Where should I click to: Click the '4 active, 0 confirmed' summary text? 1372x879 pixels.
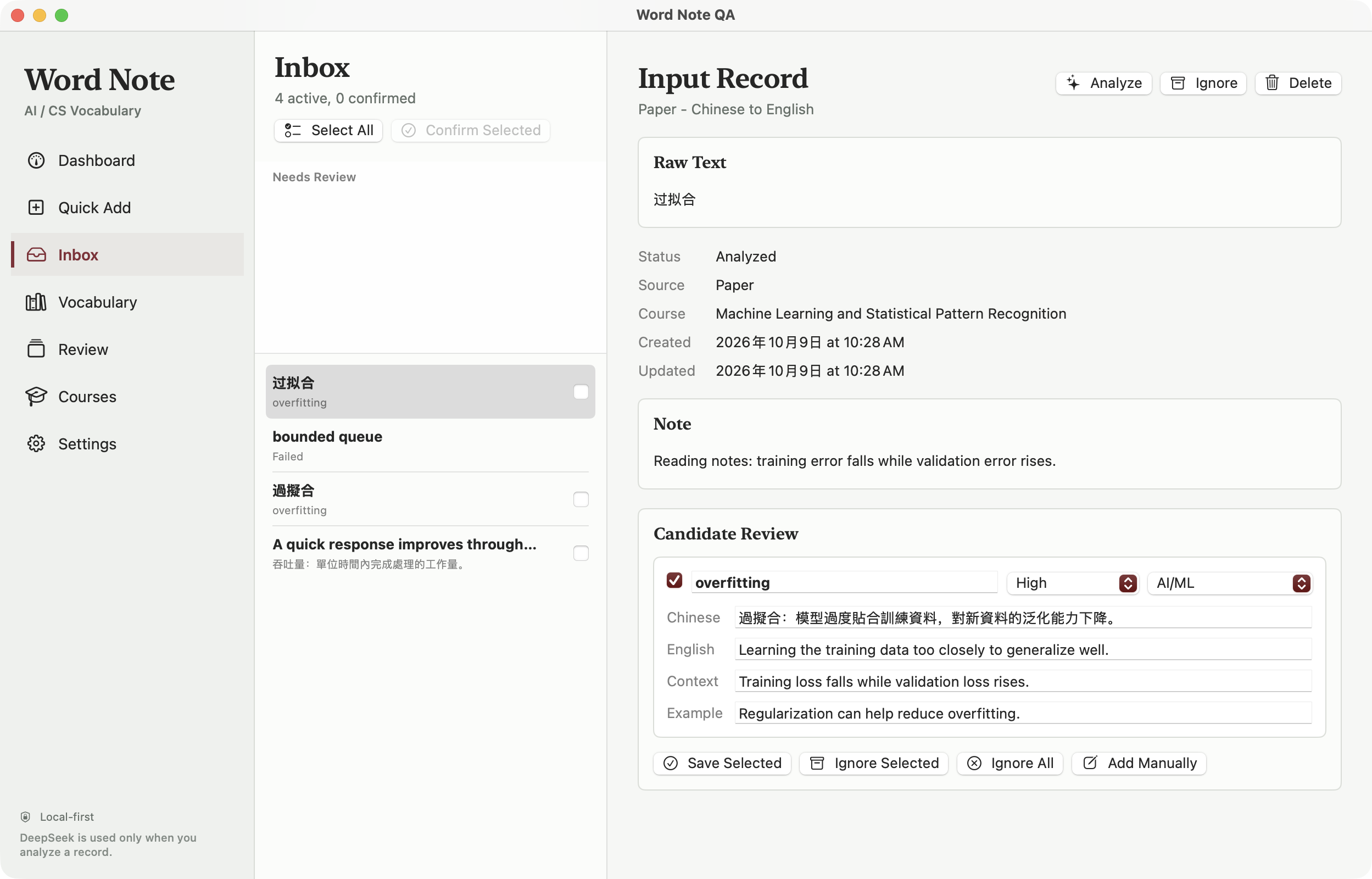pyautogui.click(x=345, y=99)
